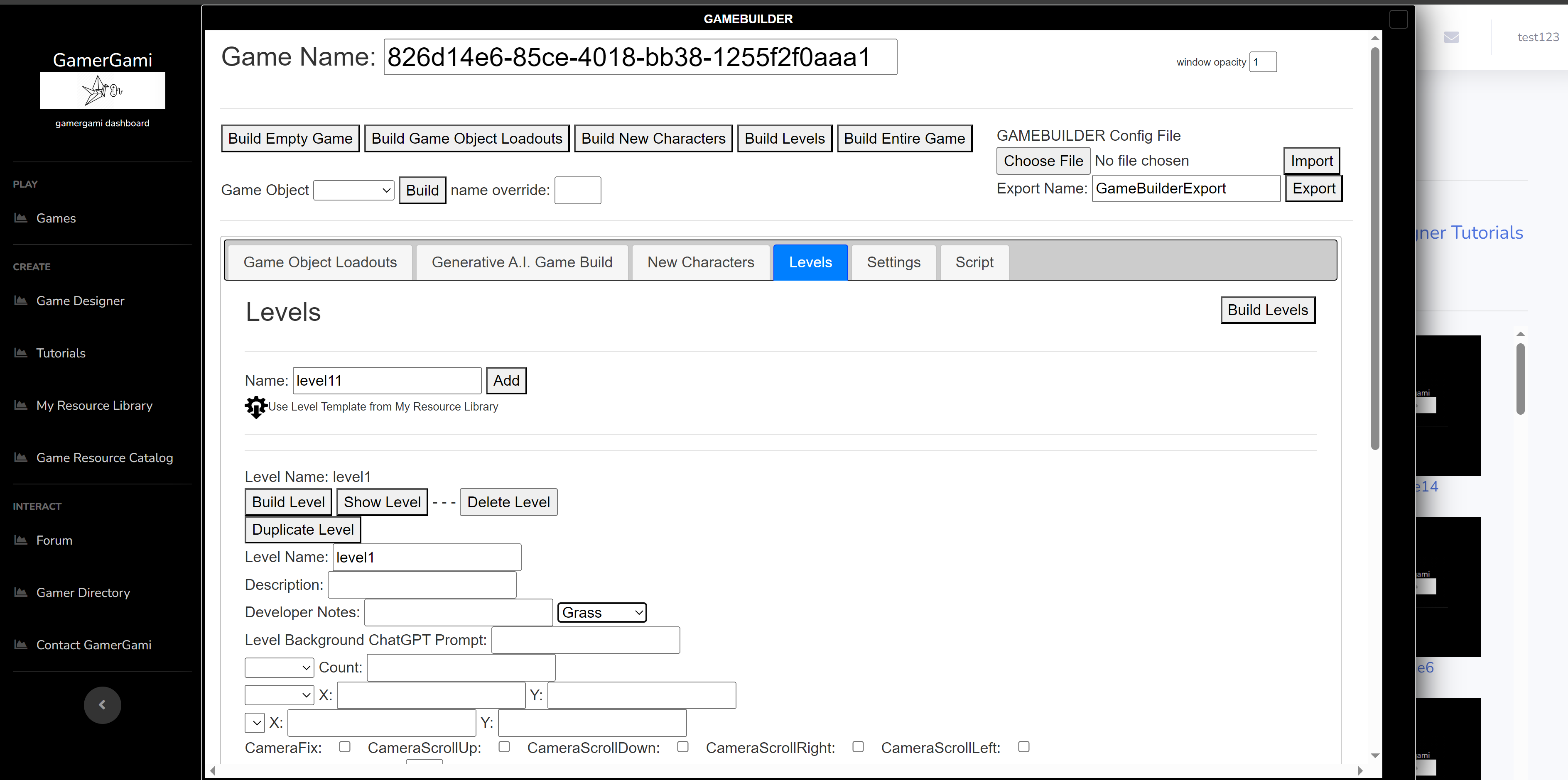Open the Game Object dropdown
Viewport: 1568px width, 780px height.
(353, 191)
